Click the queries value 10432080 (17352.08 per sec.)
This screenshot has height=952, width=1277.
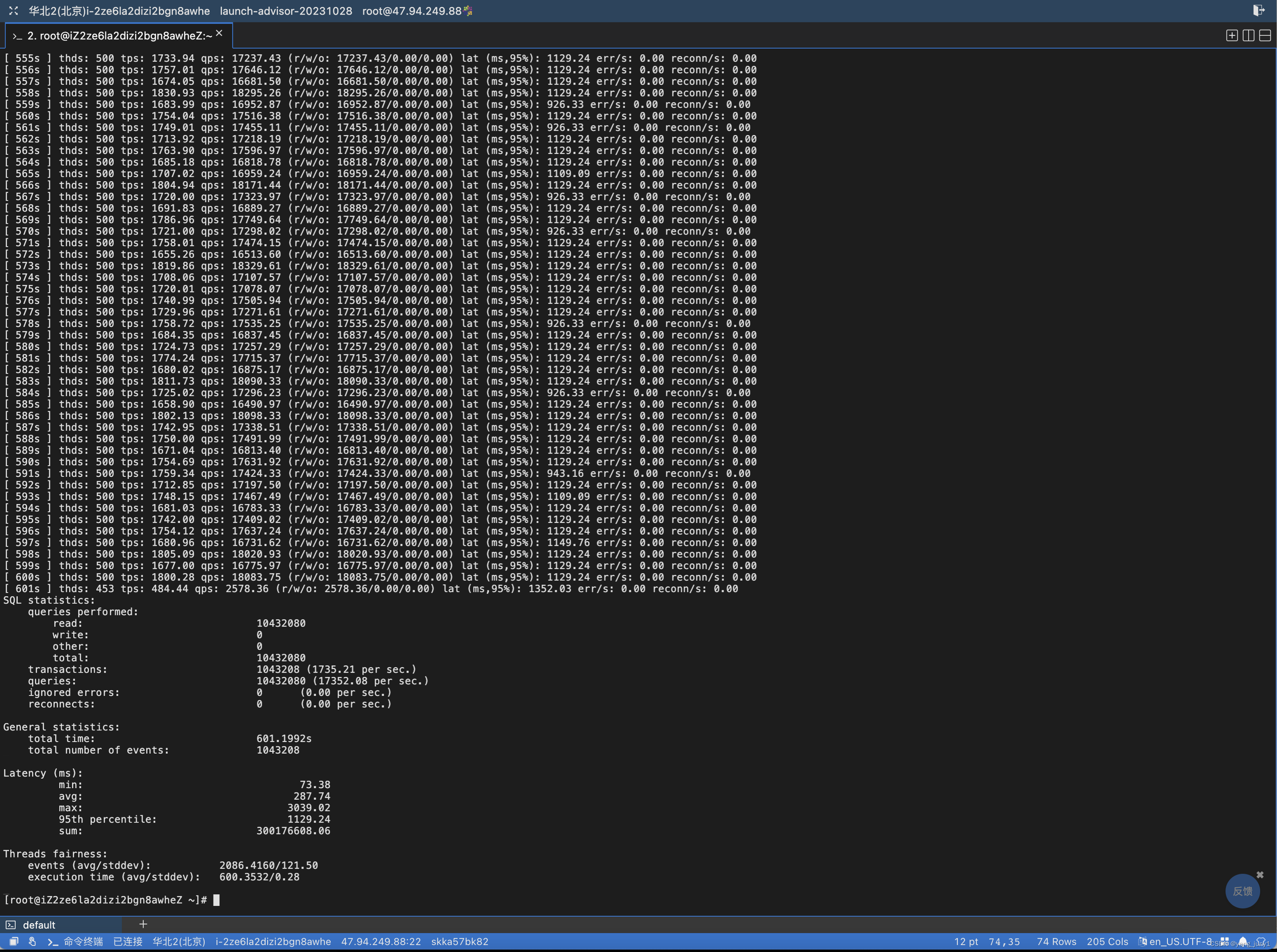[342, 680]
